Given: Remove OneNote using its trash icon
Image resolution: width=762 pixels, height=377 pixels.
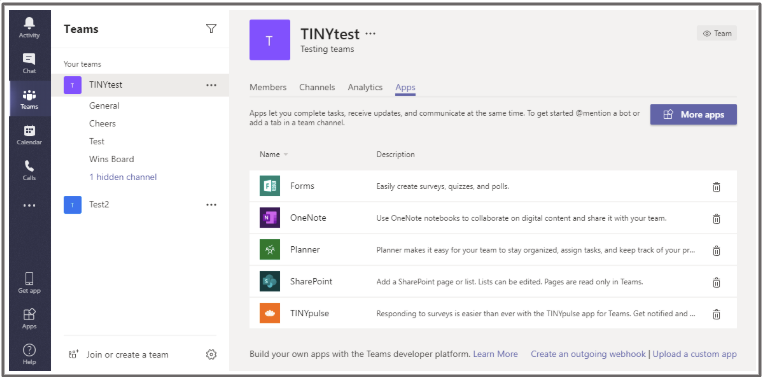Looking at the screenshot, I should coord(716,219).
